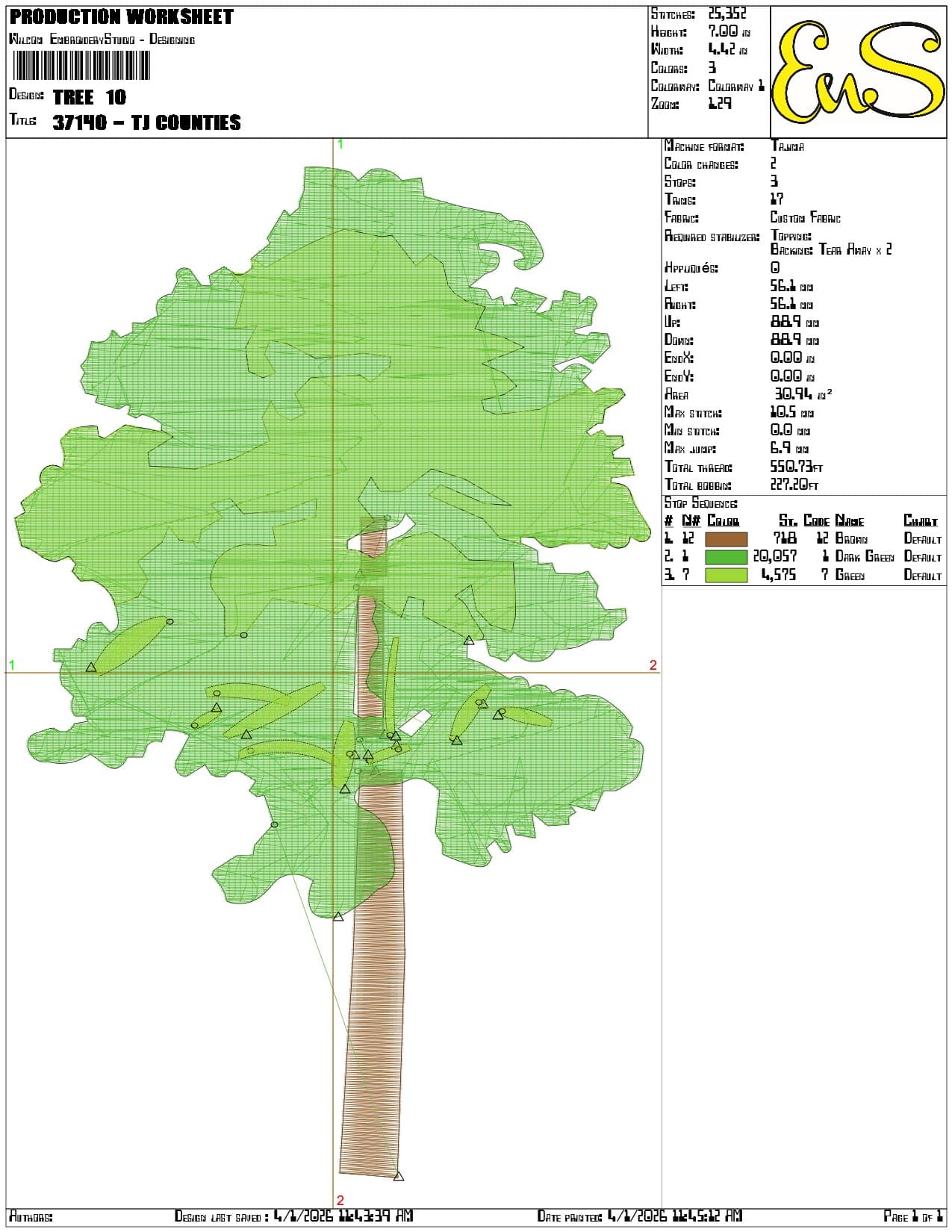Click the green '1' marker at left axis
952x1232 pixels.
(x=12, y=665)
